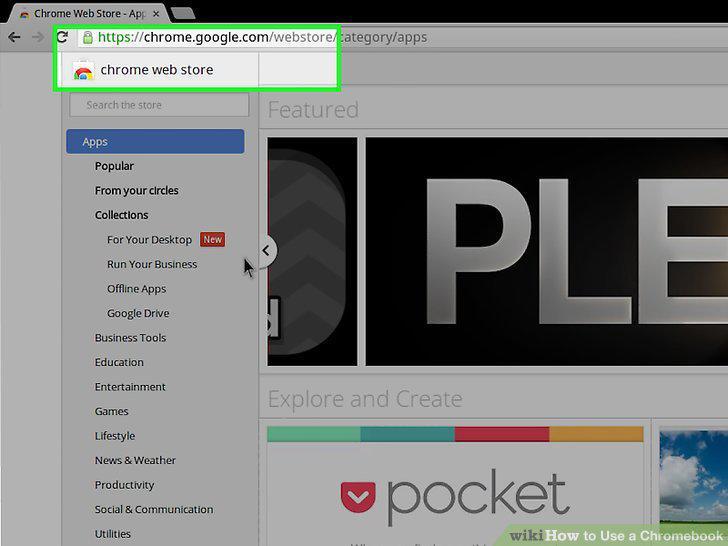Select the Apps category
Image resolution: width=728 pixels, height=546 pixels.
[155, 142]
